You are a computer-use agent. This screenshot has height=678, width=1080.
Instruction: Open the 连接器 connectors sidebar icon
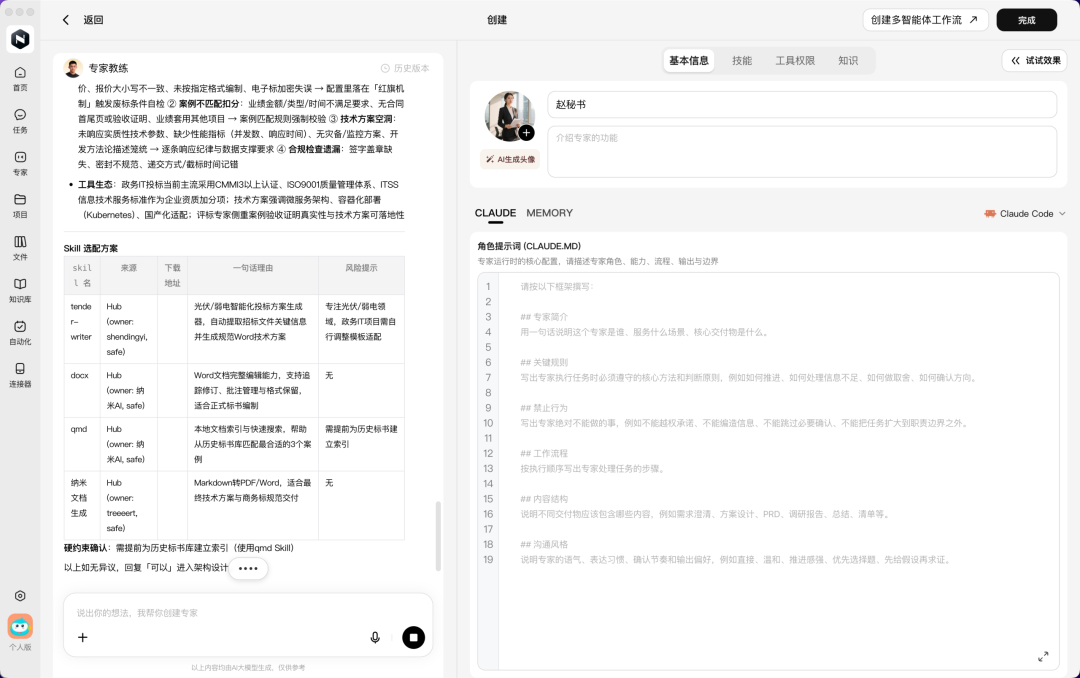pos(20,375)
